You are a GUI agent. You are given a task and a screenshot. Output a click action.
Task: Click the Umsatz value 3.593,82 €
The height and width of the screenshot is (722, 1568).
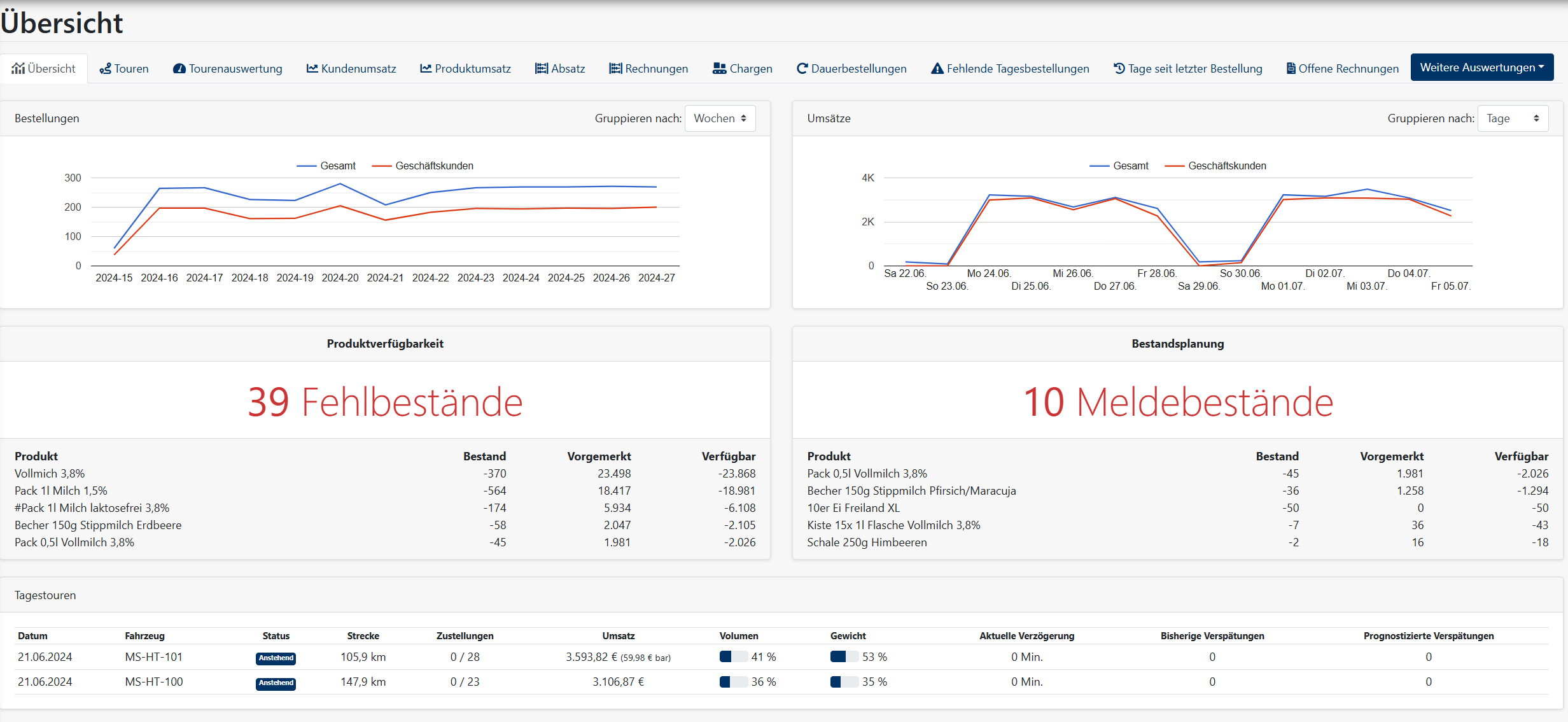coord(591,657)
